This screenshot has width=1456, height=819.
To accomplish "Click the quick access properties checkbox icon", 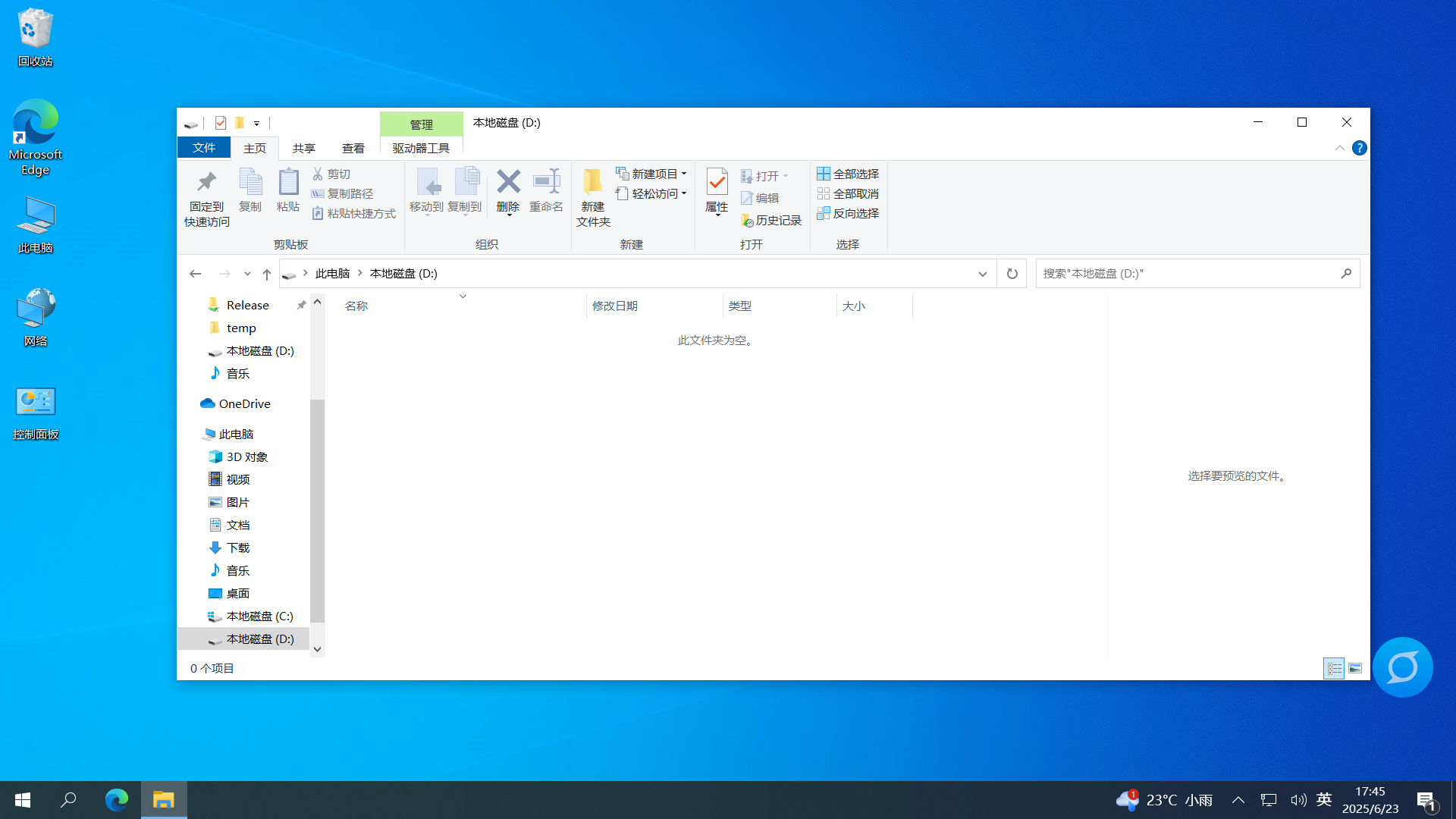I will [x=221, y=123].
